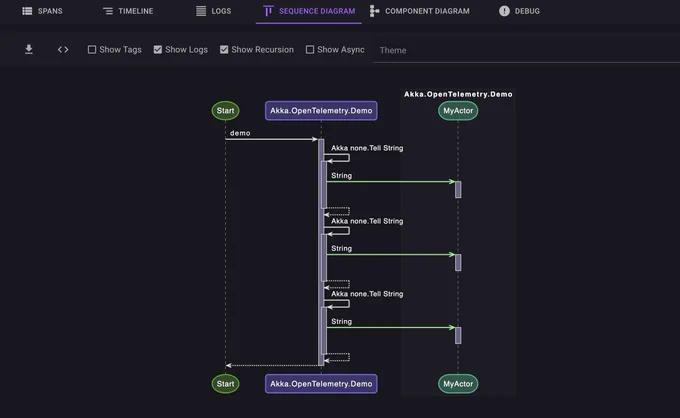The image size is (680, 418).
Task: Click the Akka.OpenTelemetry.Demo group title above MyActor
Action: [x=458, y=94]
